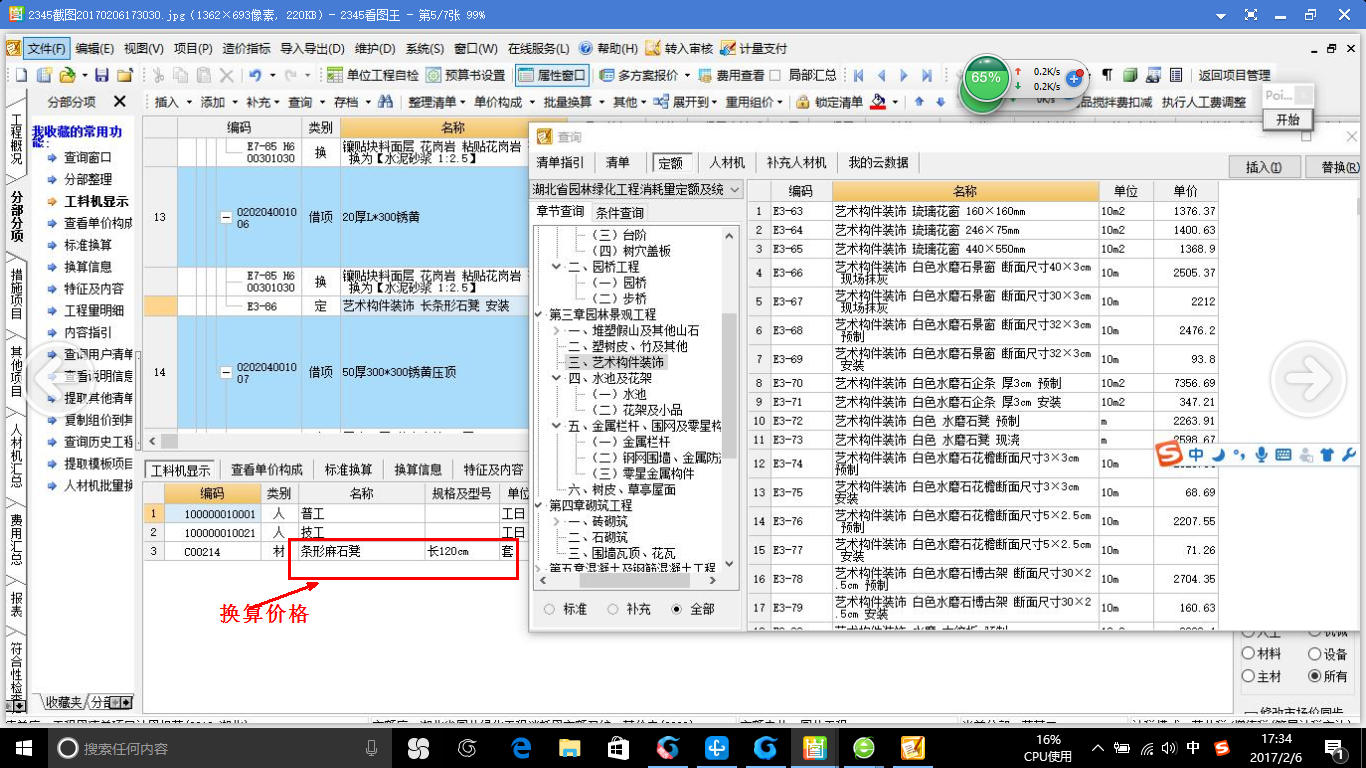
Task: Click the Cortana search box in taskbar
Action: tap(218, 747)
